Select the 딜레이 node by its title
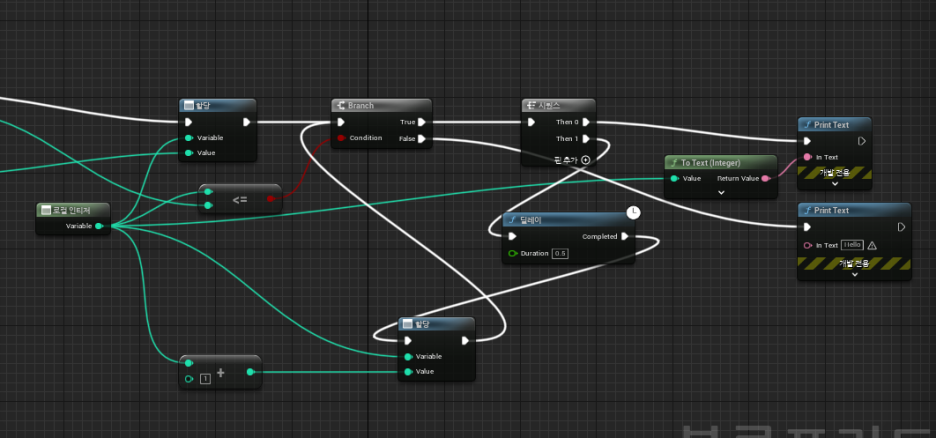 point(530,220)
